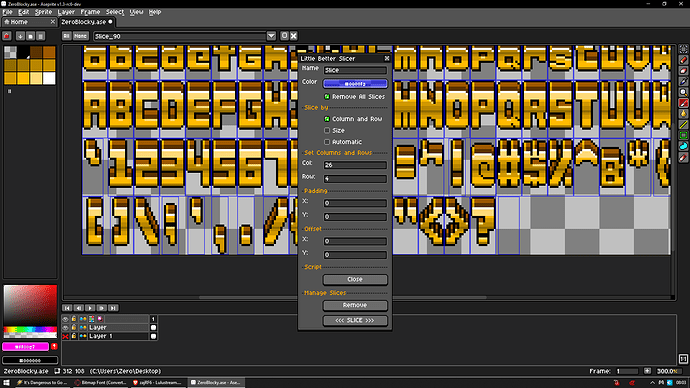This screenshot has width=690, height=388.
Task: Click the black background color bar
Action: tap(30, 360)
